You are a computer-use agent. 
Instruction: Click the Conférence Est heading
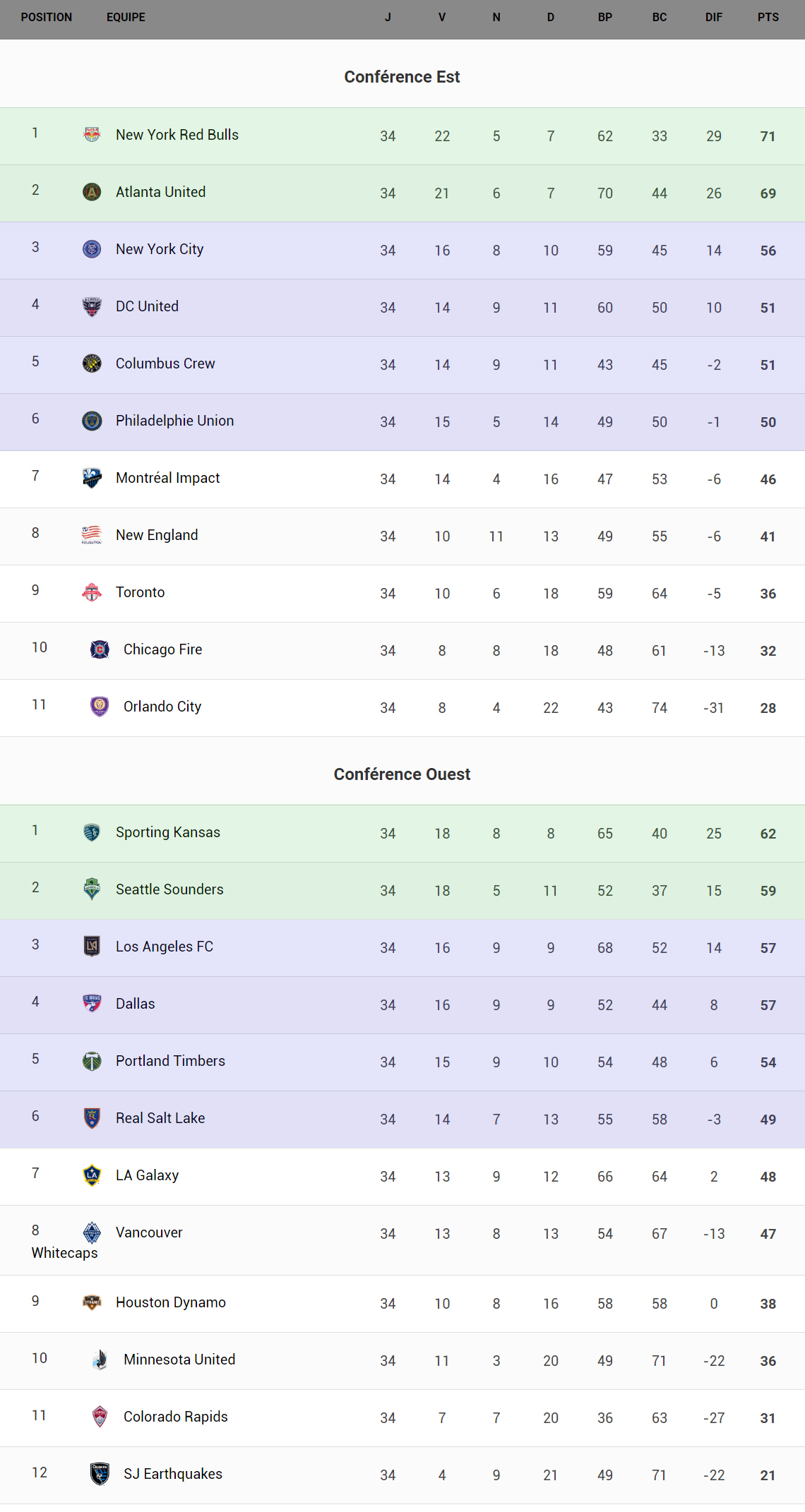pyautogui.click(x=402, y=77)
